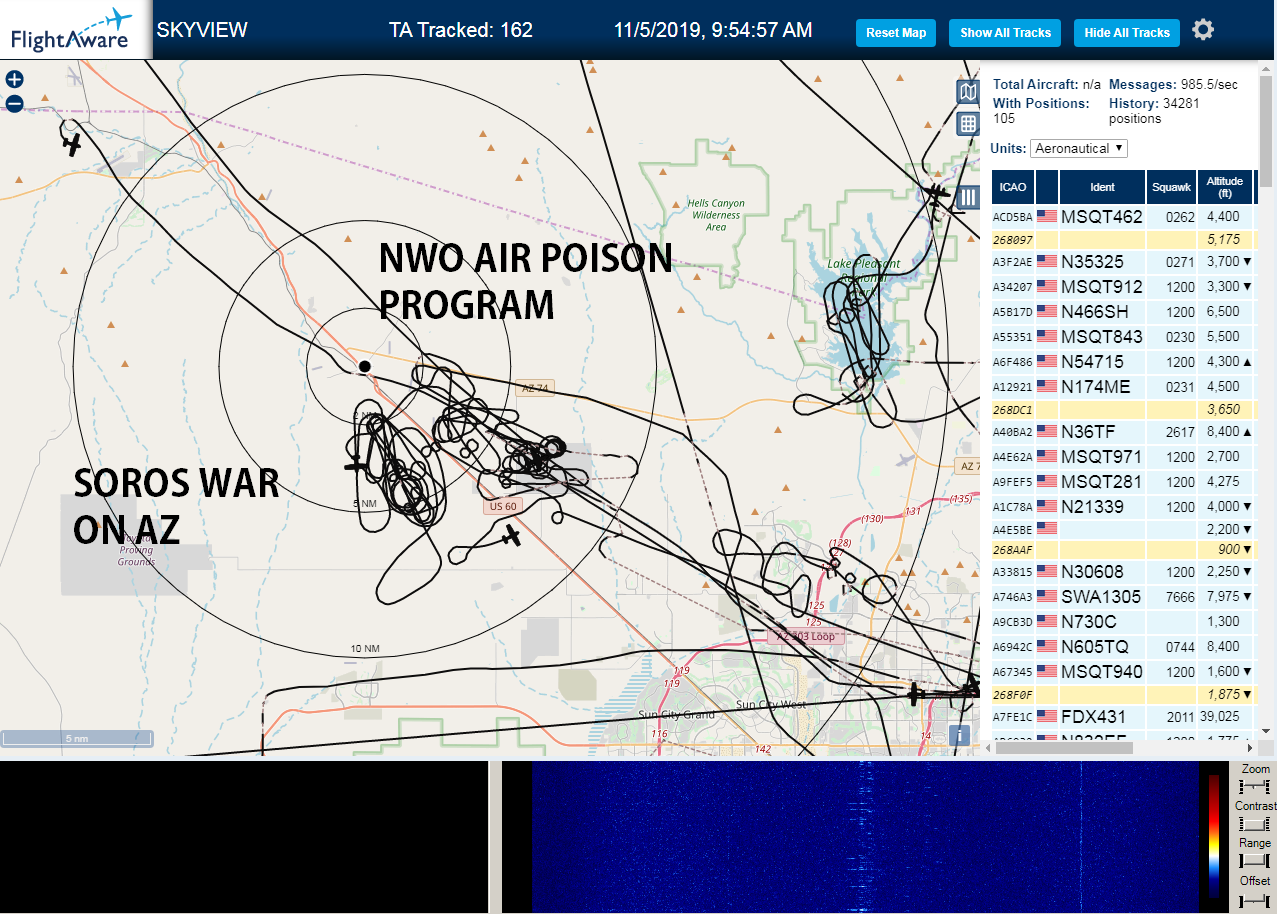Select the MSQT971 aircraft row

click(x=1124, y=457)
